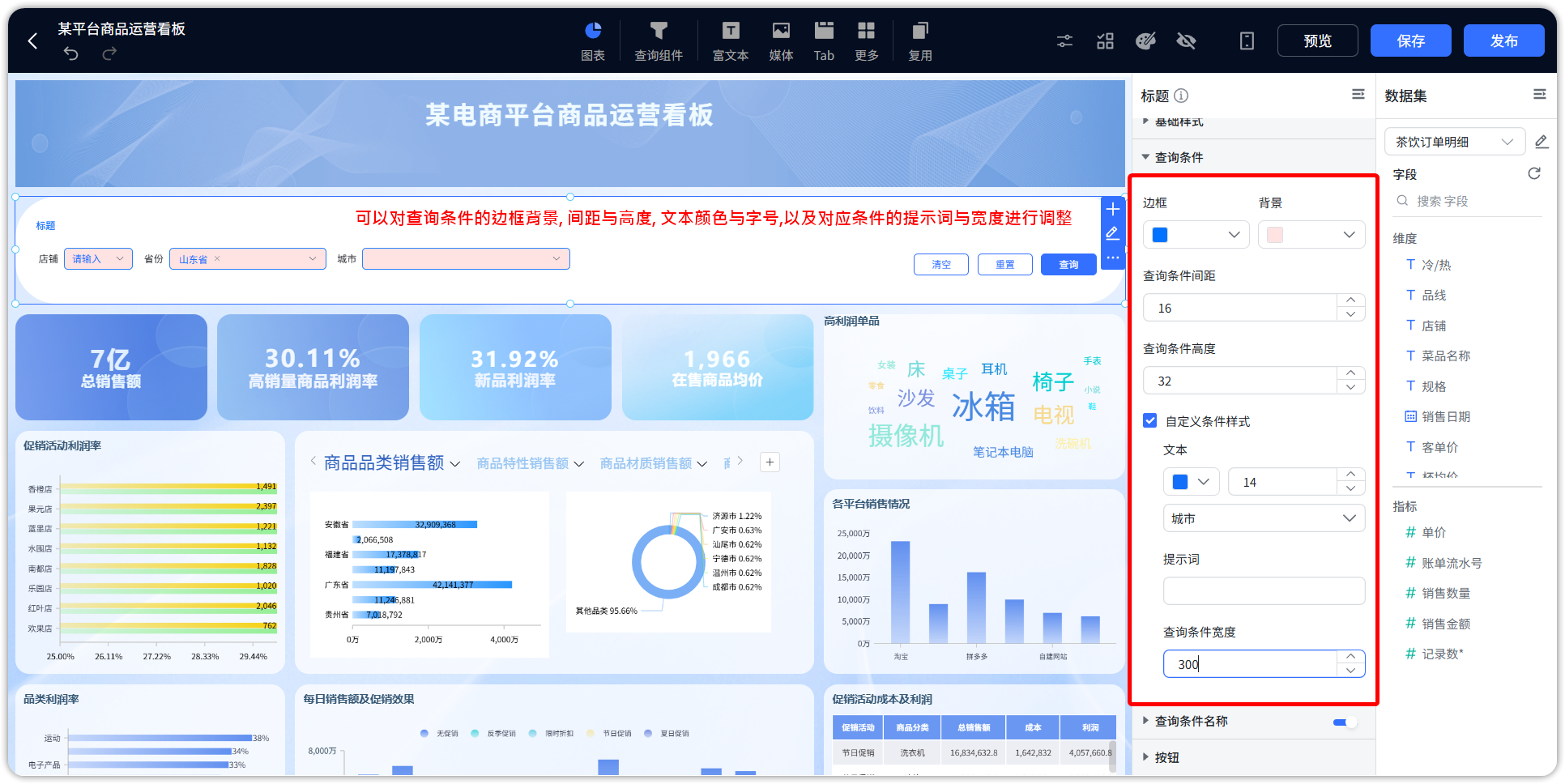Add a Tab component

[x=824, y=40]
